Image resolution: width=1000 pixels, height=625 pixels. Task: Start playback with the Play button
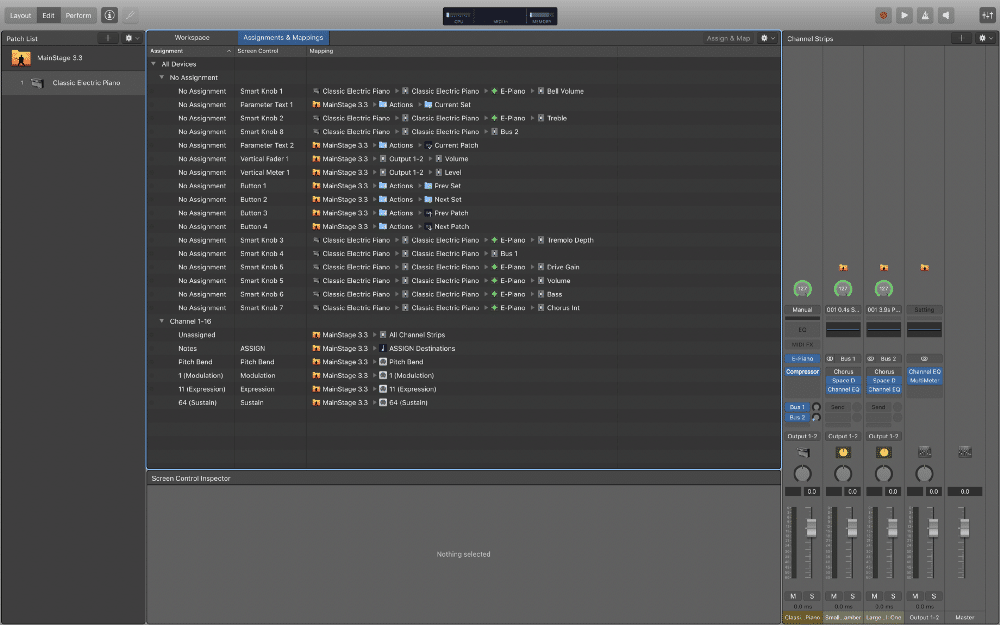coord(904,15)
